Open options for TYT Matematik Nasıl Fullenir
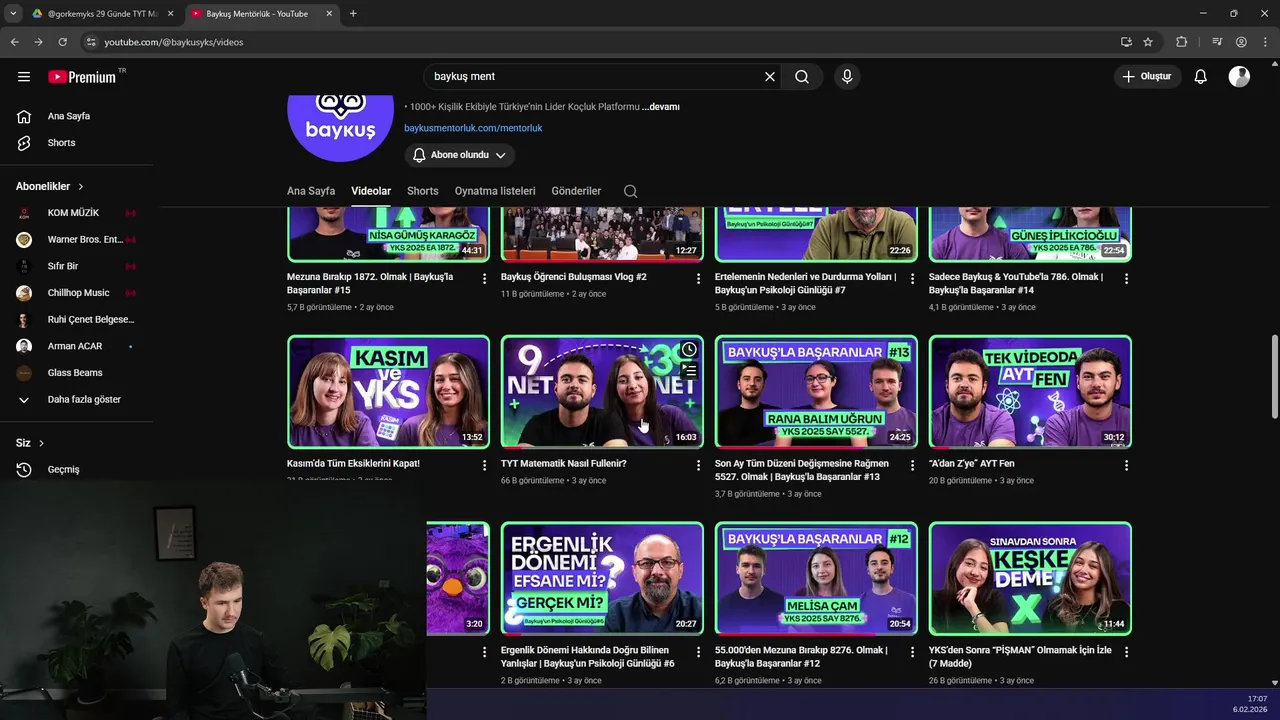The height and width of the screenshot is (720, 1280). tap(698, 466)
